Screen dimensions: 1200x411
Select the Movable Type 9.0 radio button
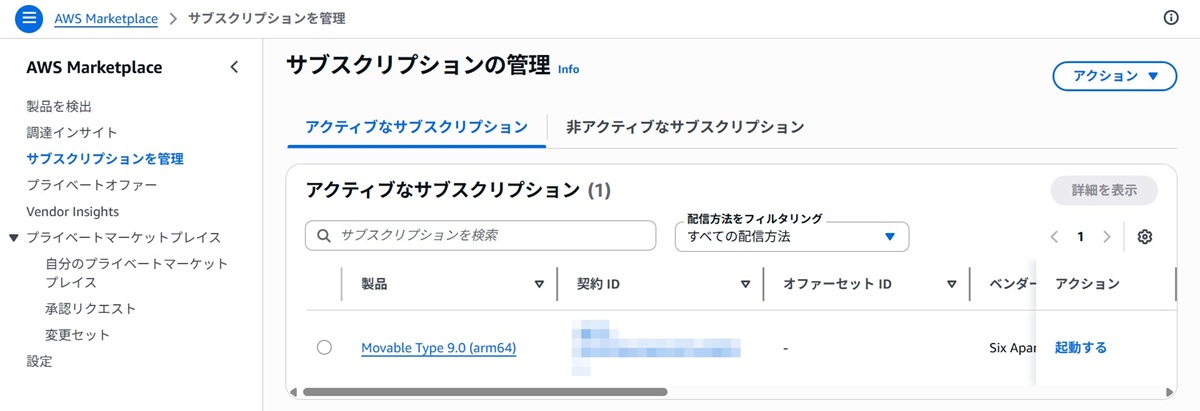click(324, 347)
